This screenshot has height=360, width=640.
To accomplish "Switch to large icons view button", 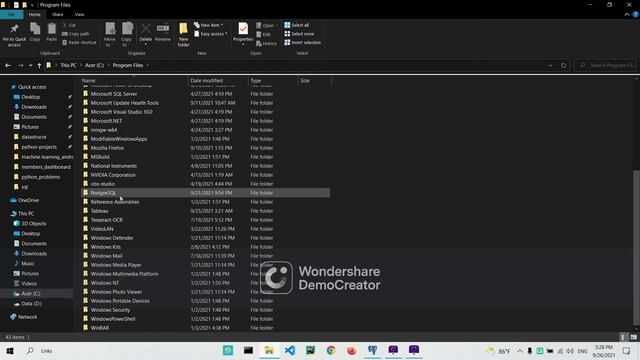I will 633,337.
